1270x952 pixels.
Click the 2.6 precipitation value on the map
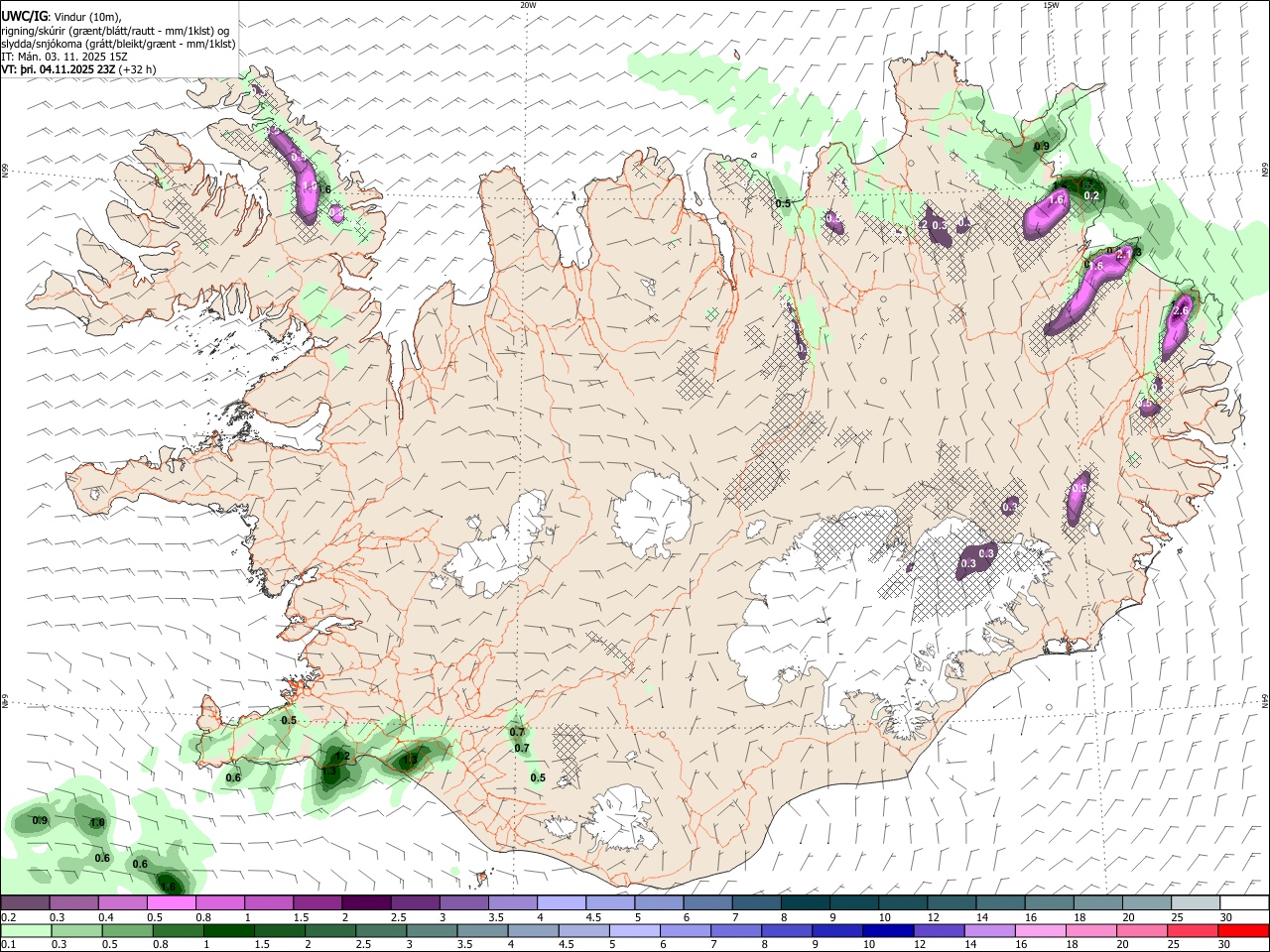pyautogui.click(x=1181, y=311)
